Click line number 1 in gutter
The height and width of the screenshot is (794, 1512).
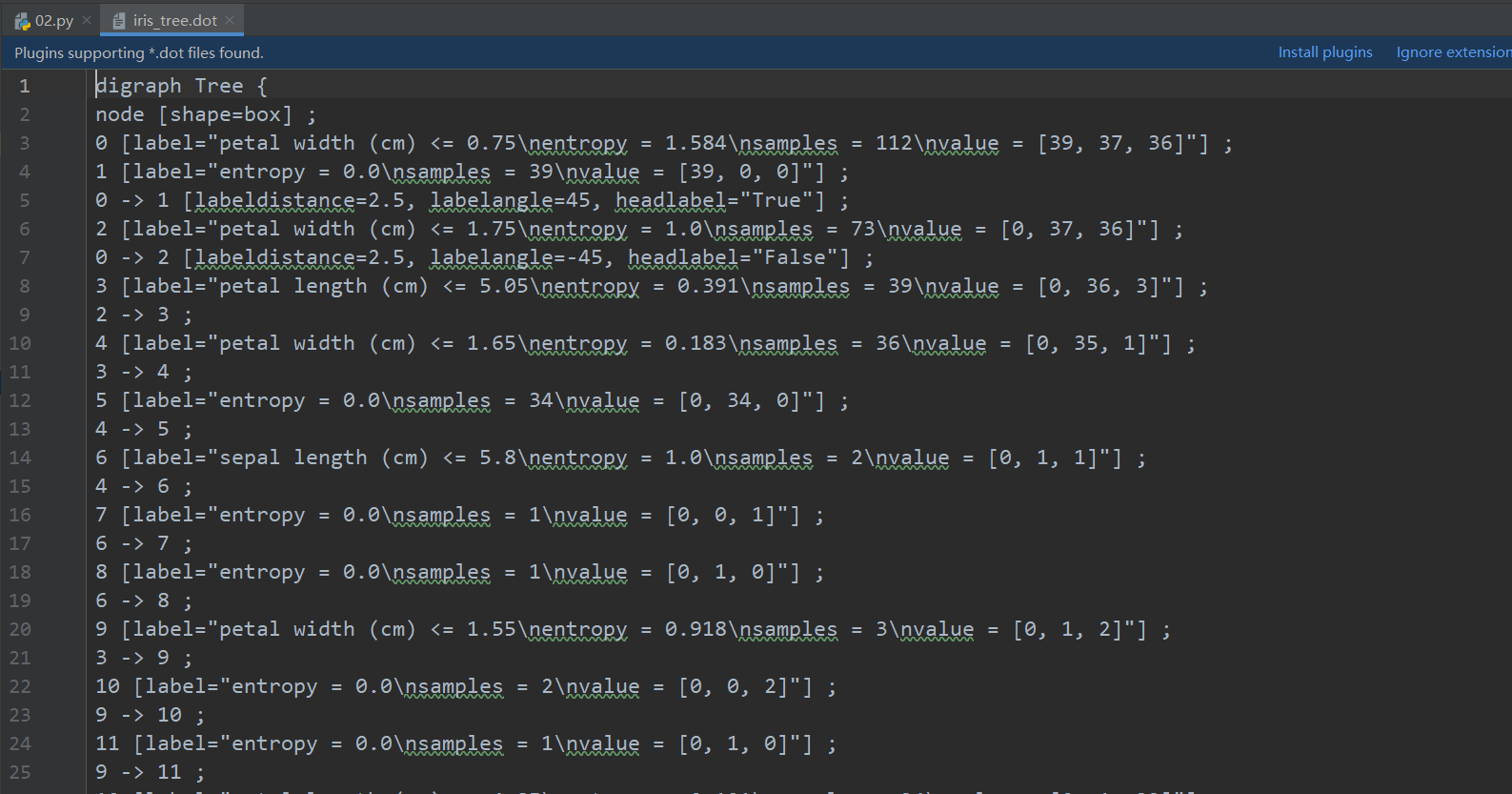(24, 86)
